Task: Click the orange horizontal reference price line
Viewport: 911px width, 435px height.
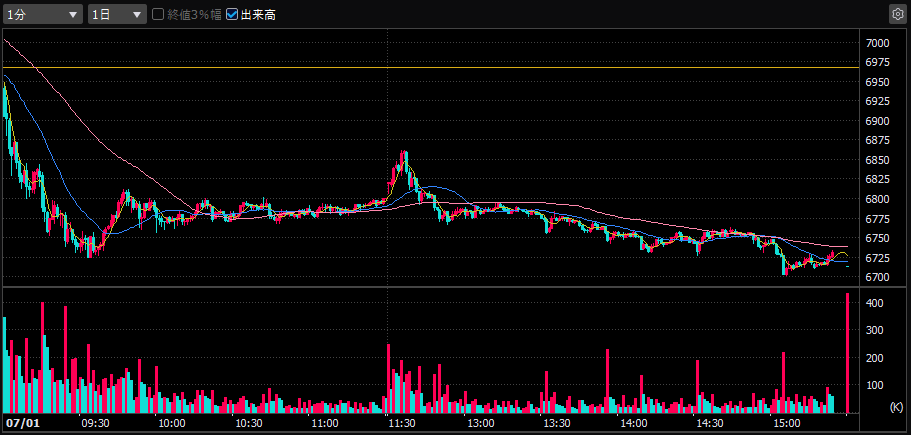Action: tap(430, 67)
